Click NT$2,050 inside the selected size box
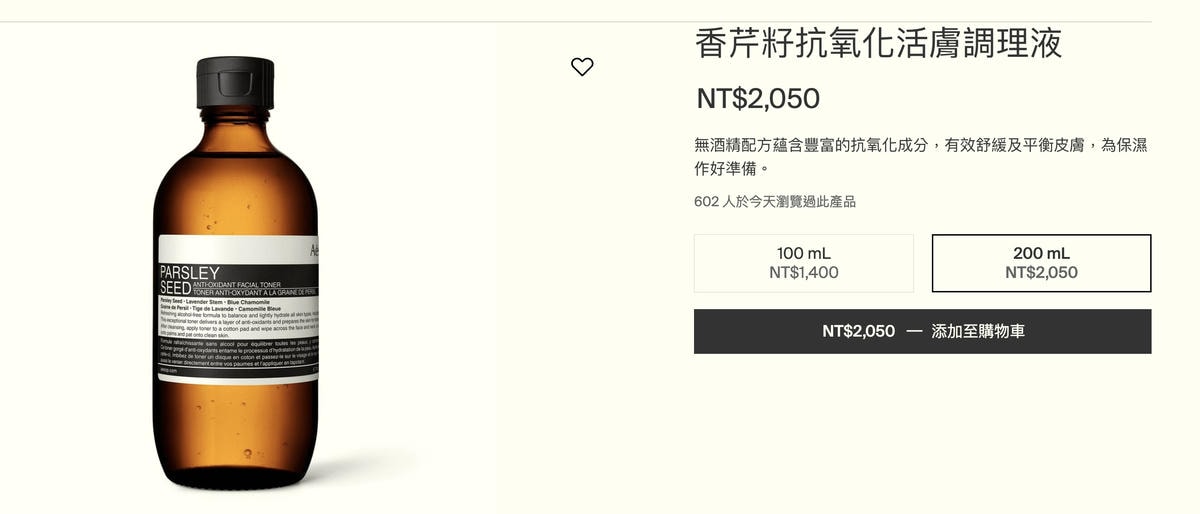Image resolution: width=1200 pixels, height=514 pixels. tap(1041, 272)
